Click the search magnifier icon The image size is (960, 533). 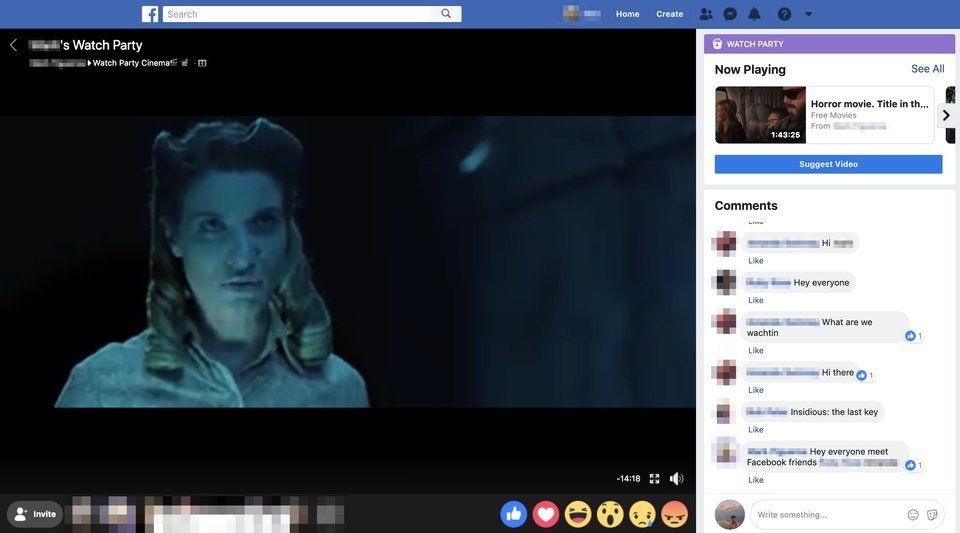447,14
